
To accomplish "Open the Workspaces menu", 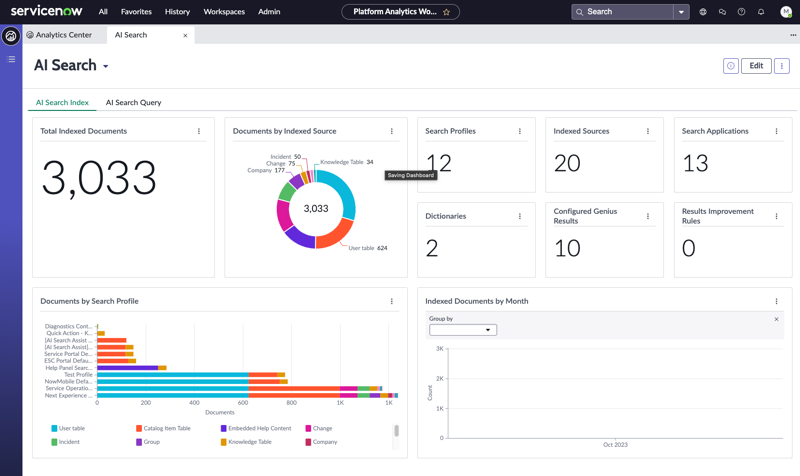I will (224, 12).
